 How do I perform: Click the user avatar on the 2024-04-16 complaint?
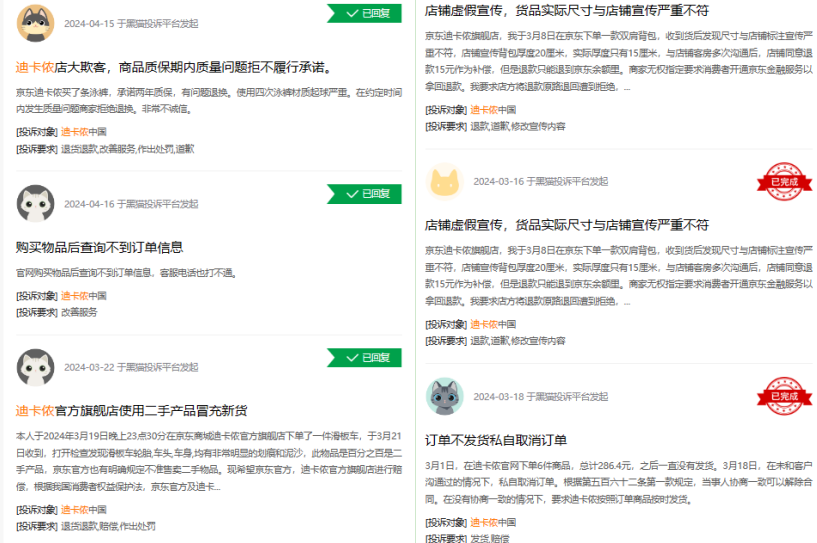[35, 204]
